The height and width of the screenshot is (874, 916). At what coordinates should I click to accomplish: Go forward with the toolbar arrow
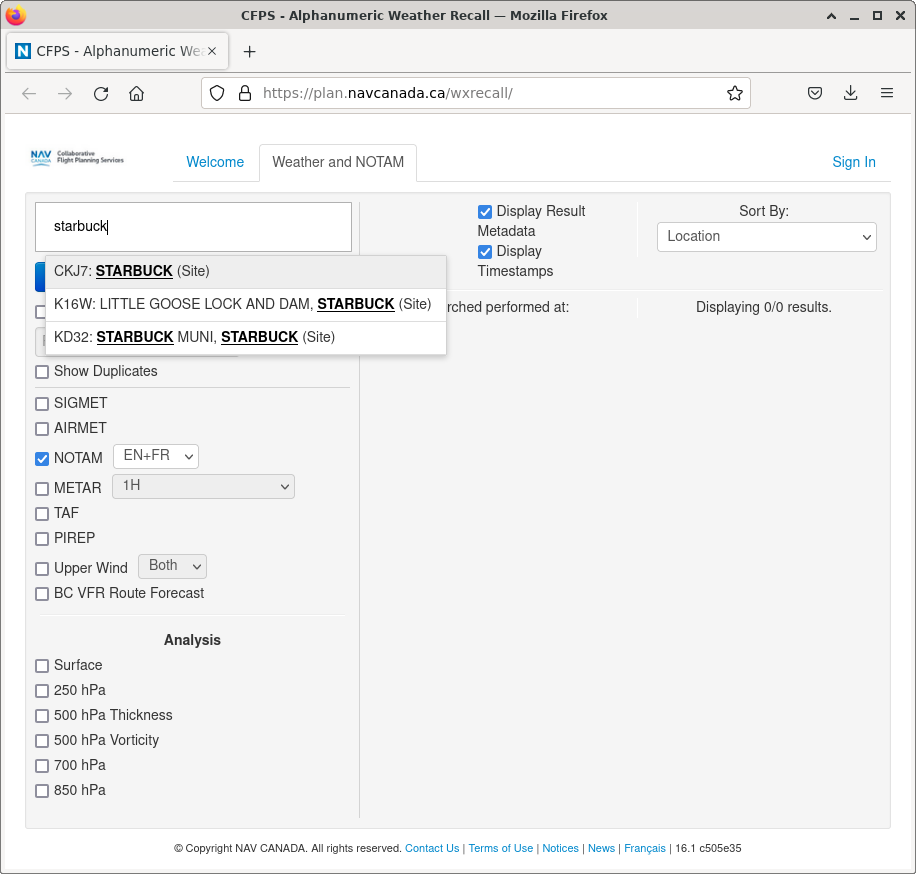[65, 93]
